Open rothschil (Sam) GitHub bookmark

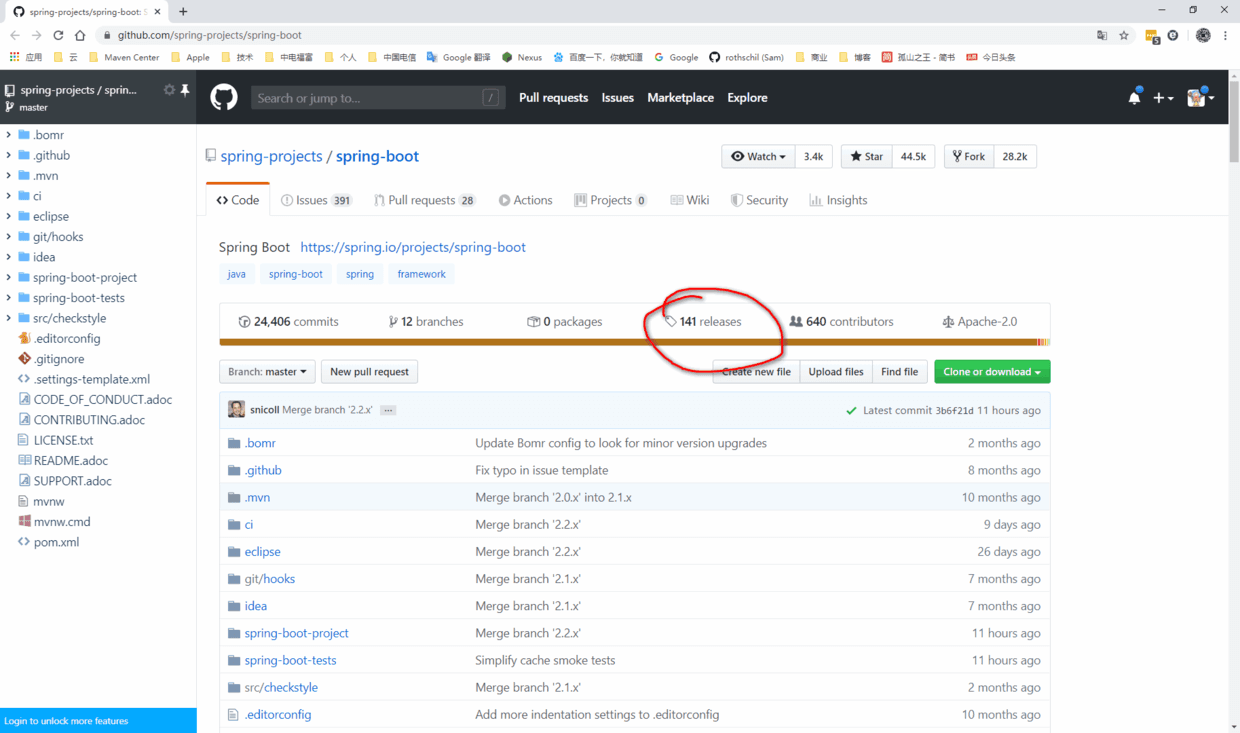747,57
